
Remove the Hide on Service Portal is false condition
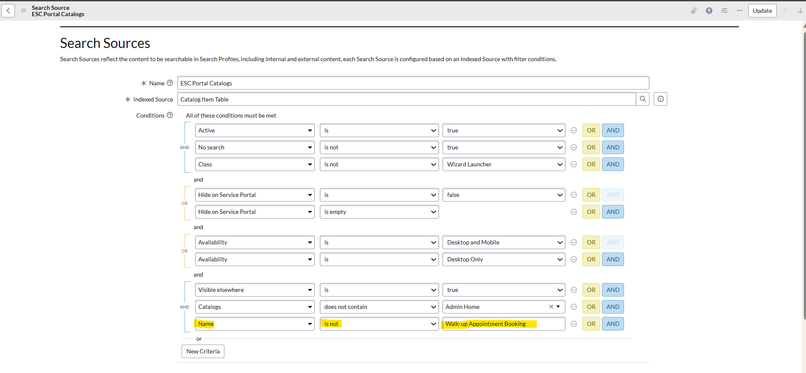coord(574,195)
